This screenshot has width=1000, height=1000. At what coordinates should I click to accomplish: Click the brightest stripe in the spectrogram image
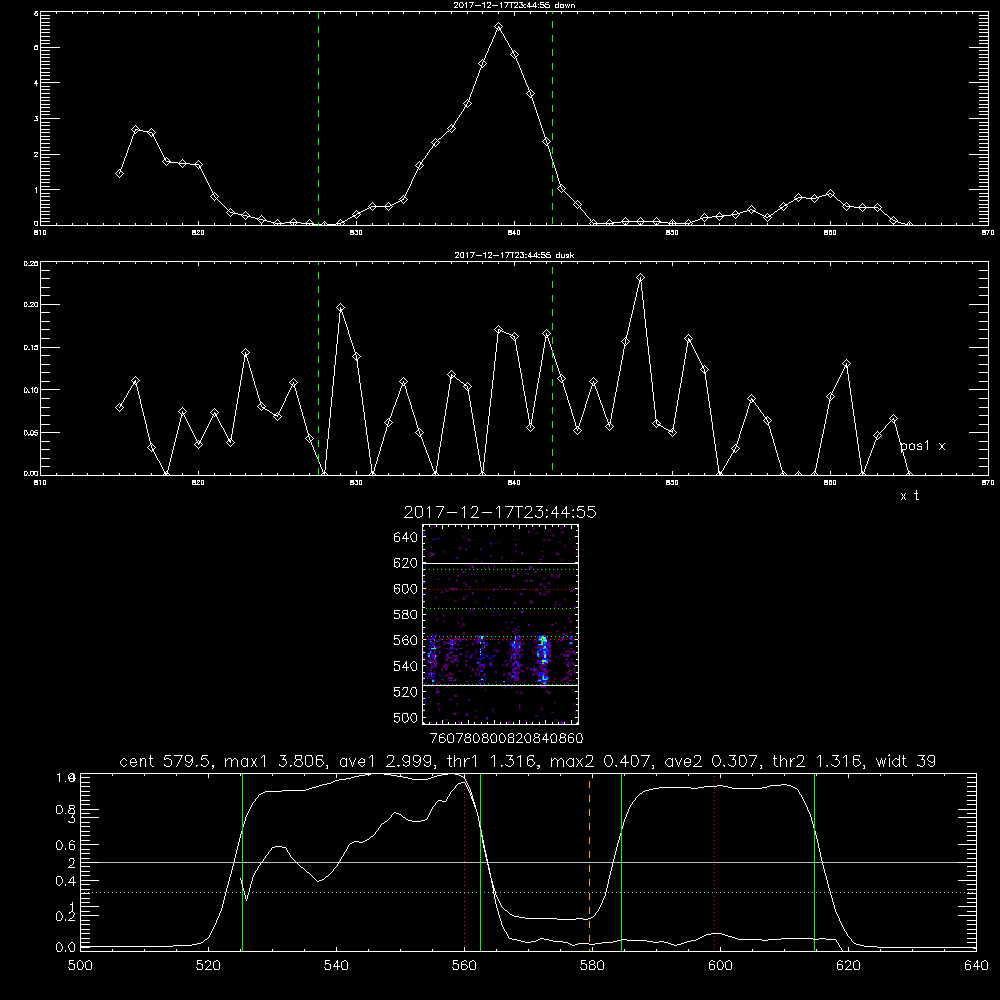543,659
